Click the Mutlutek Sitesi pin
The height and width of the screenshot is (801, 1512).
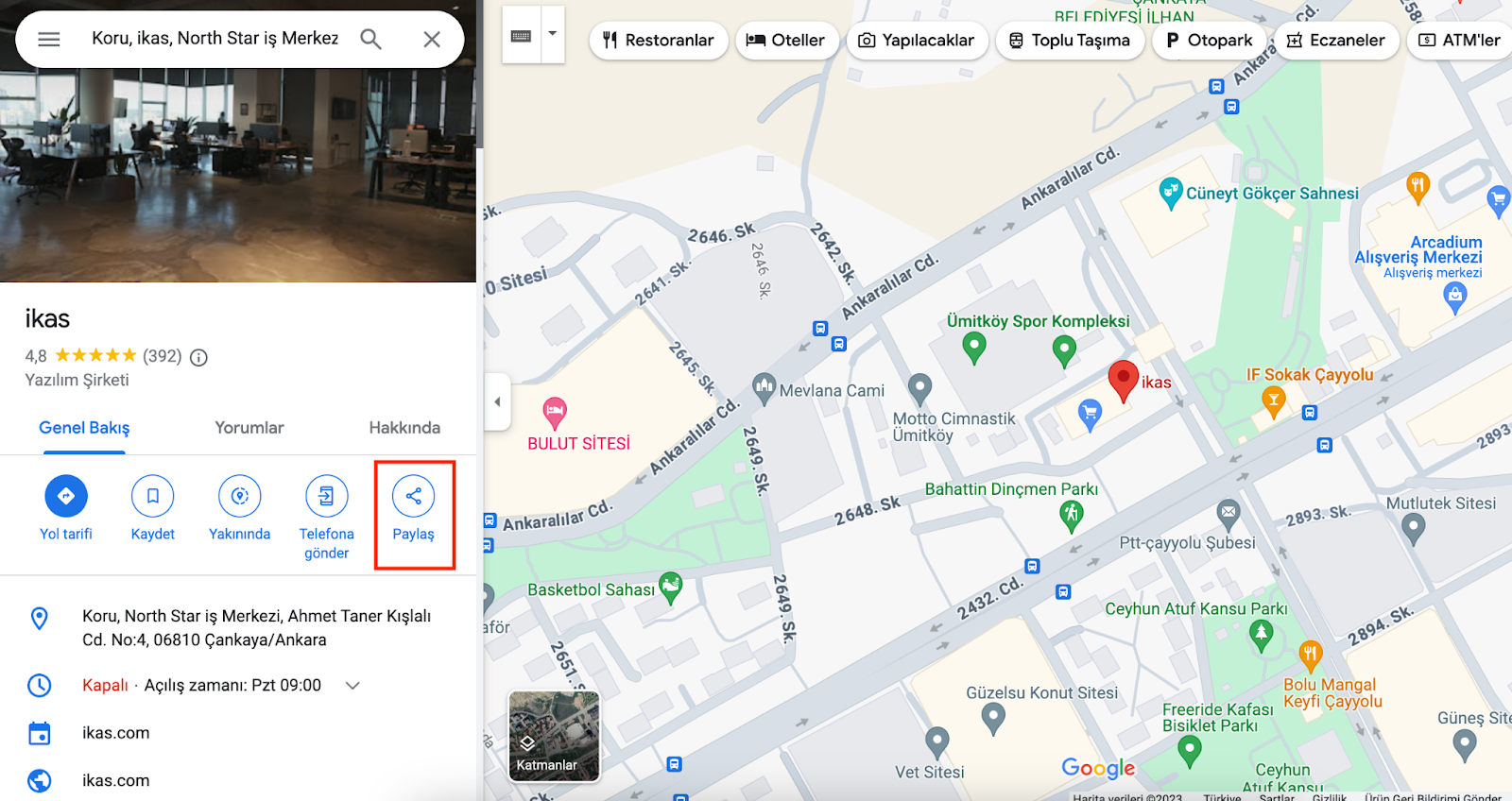coord(1413,528)
